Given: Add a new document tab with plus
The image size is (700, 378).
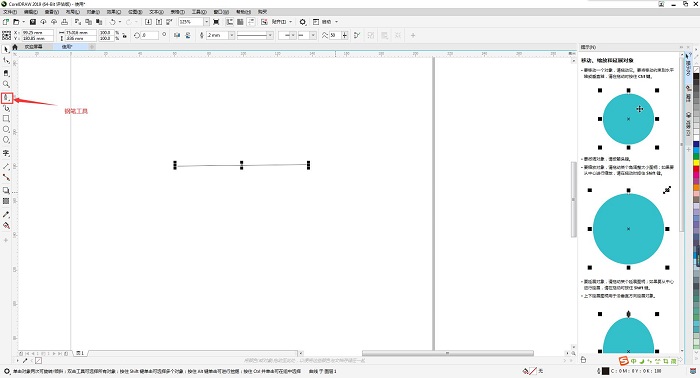Looking at the screenshot, I should click(92, 46).
